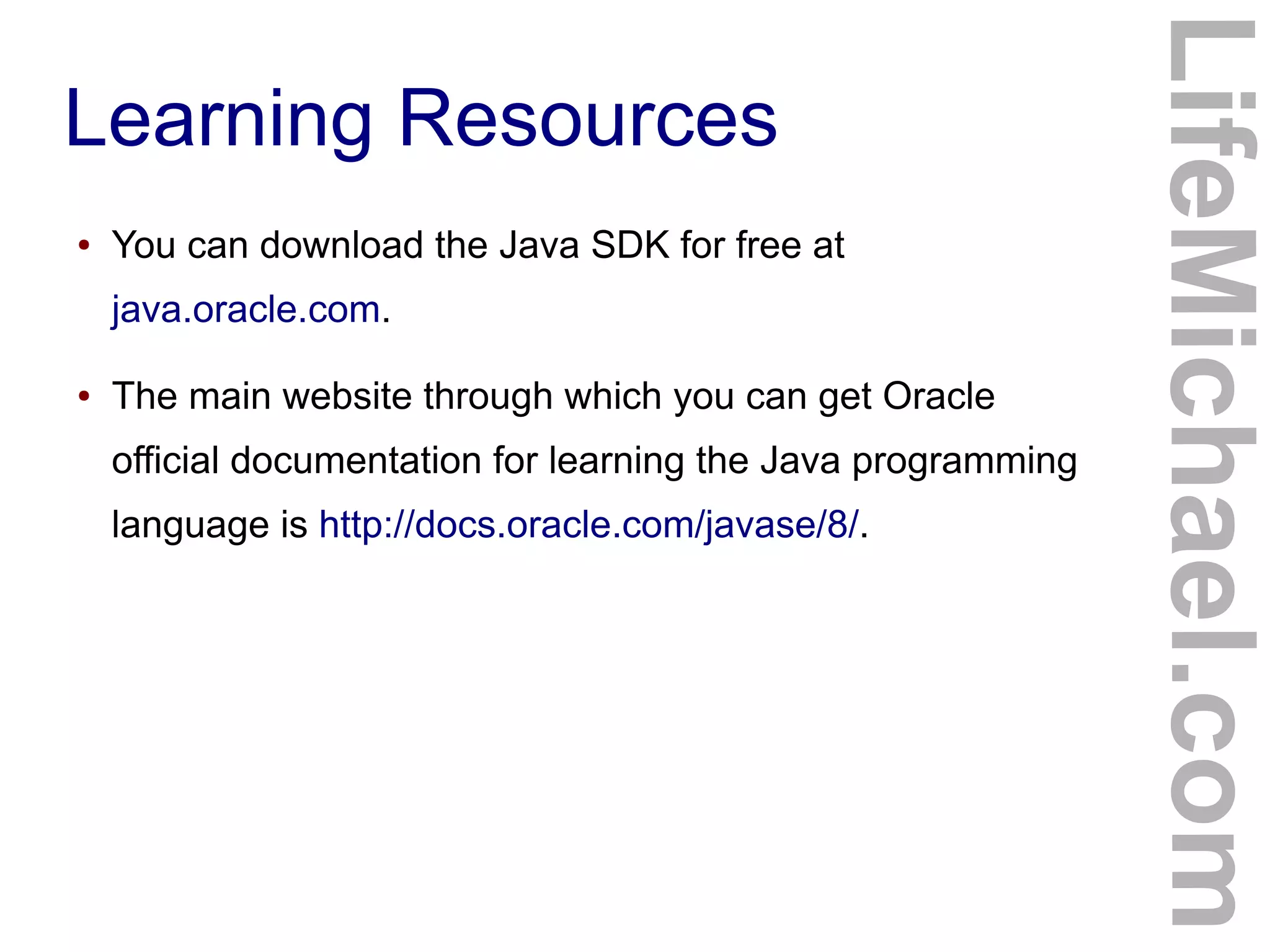Image resolution: width=1270 pixels, height=952 pixels.
Task: Open the java.oracle.com link
Action: (246, 309)
